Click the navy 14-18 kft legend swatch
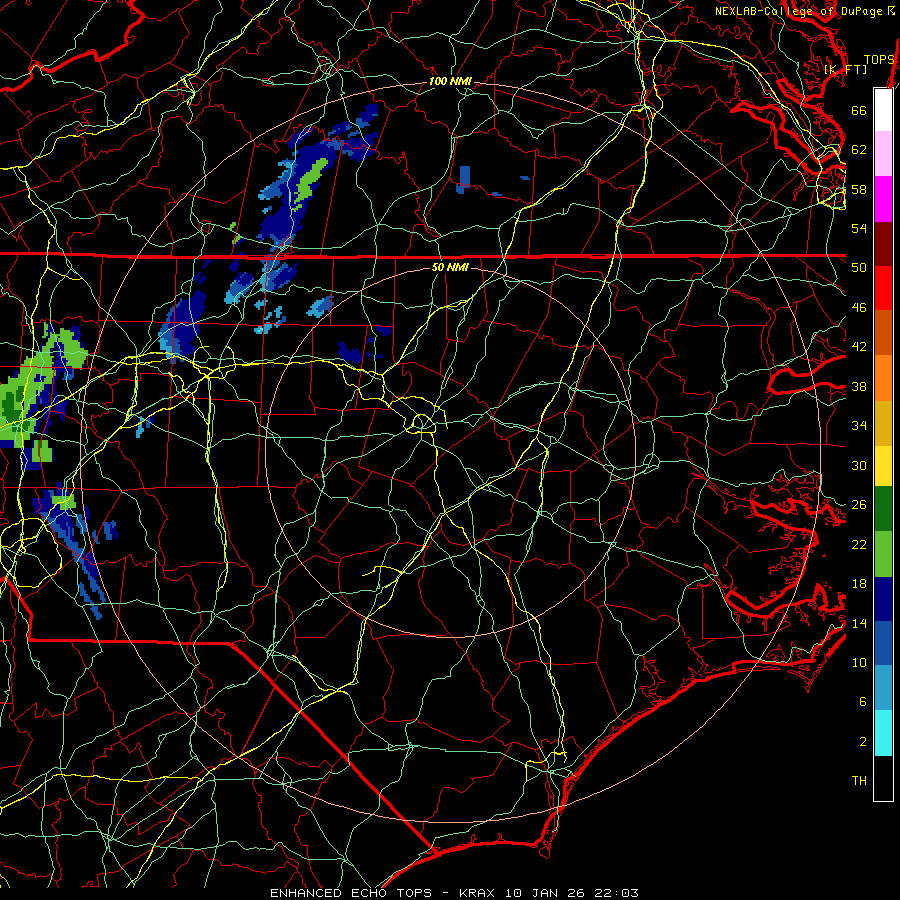Image resolution: width=900 pixels, height=900 pixels. [x=883, y=599]
